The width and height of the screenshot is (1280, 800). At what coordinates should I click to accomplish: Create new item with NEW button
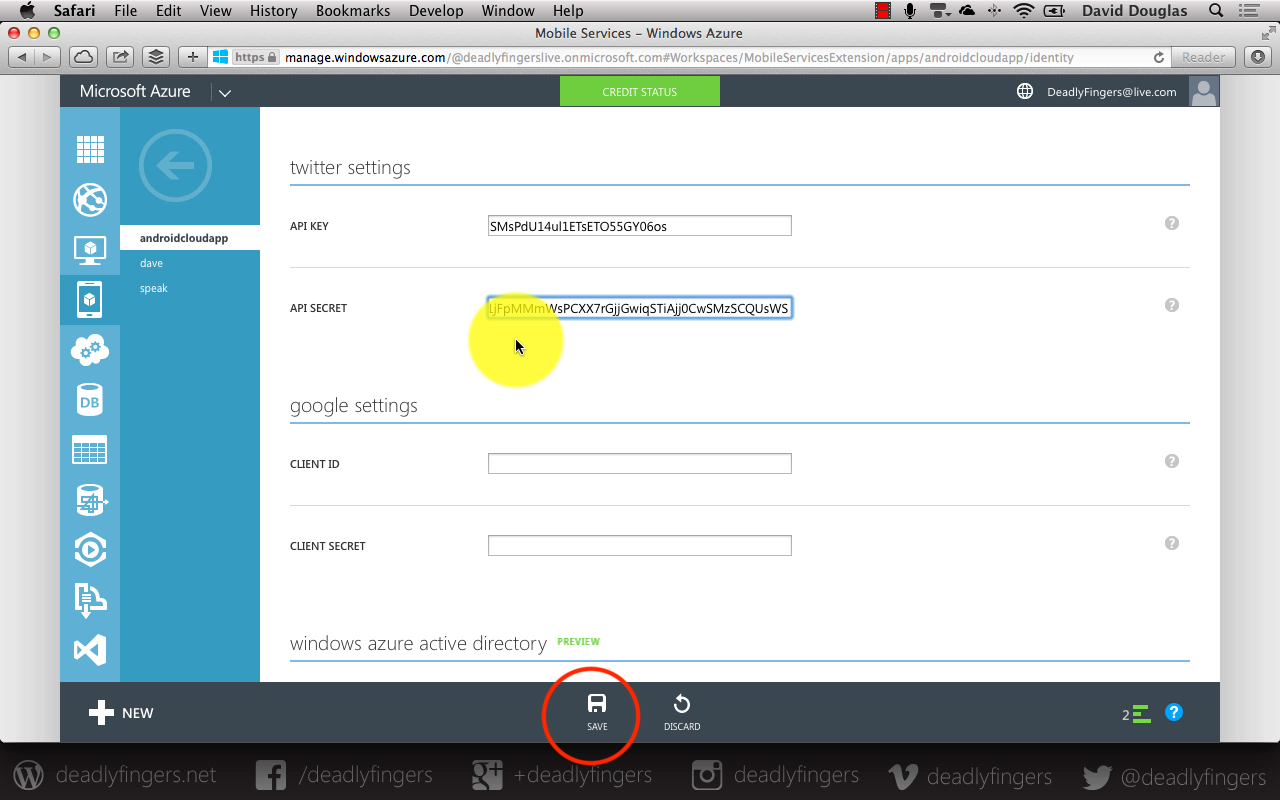(x=121, y=713)
